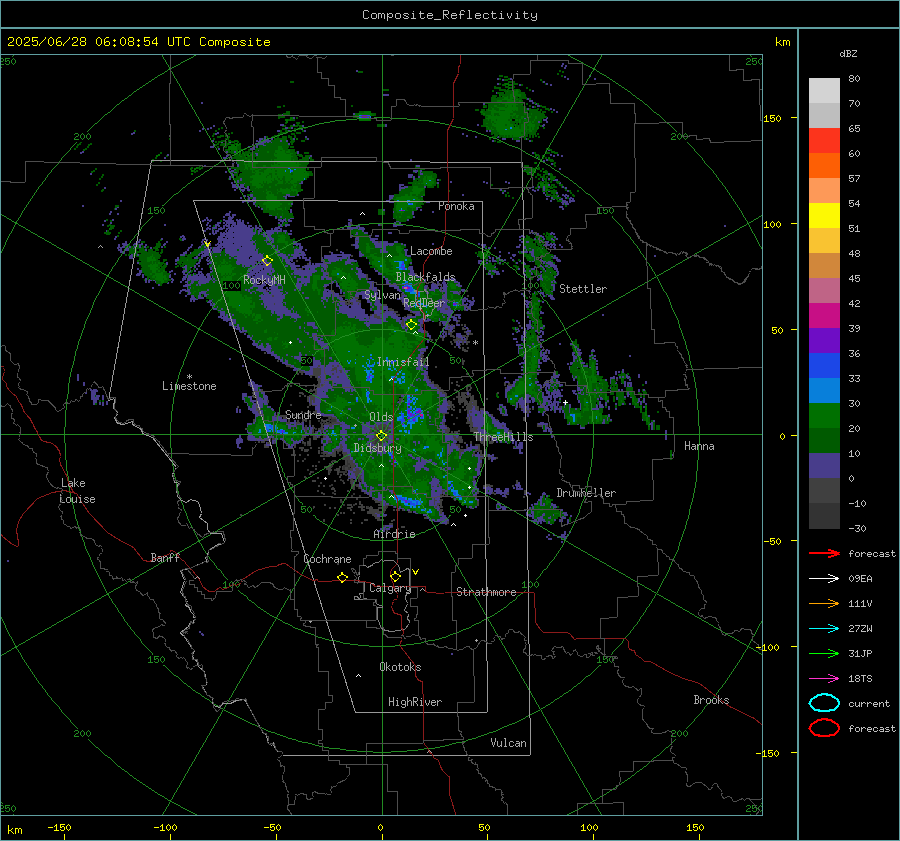Viewport: 900px width, 841px height.
Task: Click the yellow marker below Cochrane
Action: (x=343, y=578)
